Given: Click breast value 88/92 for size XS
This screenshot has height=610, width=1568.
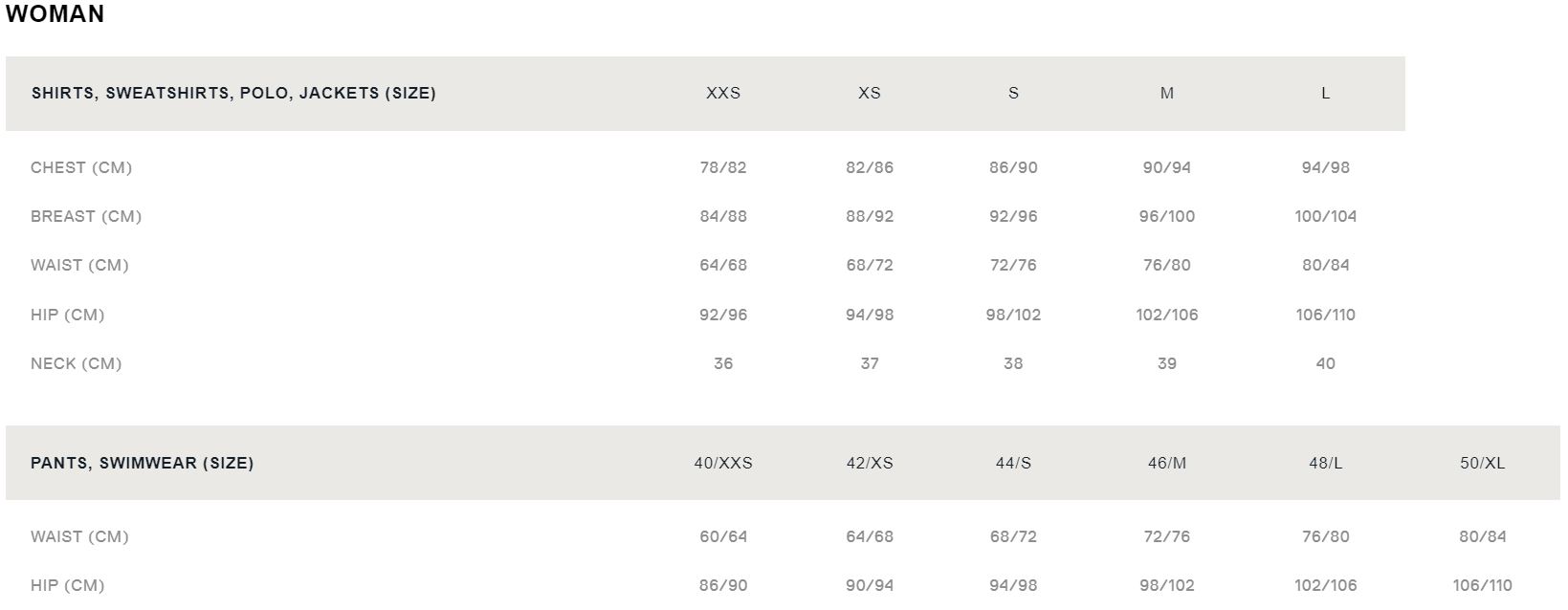Looking at the screenshot, I should [870, 216].
